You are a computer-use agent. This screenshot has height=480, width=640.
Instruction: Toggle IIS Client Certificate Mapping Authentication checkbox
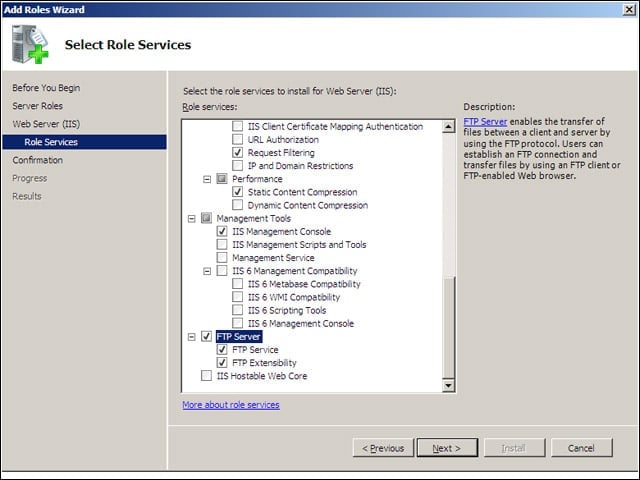(237, 126)
